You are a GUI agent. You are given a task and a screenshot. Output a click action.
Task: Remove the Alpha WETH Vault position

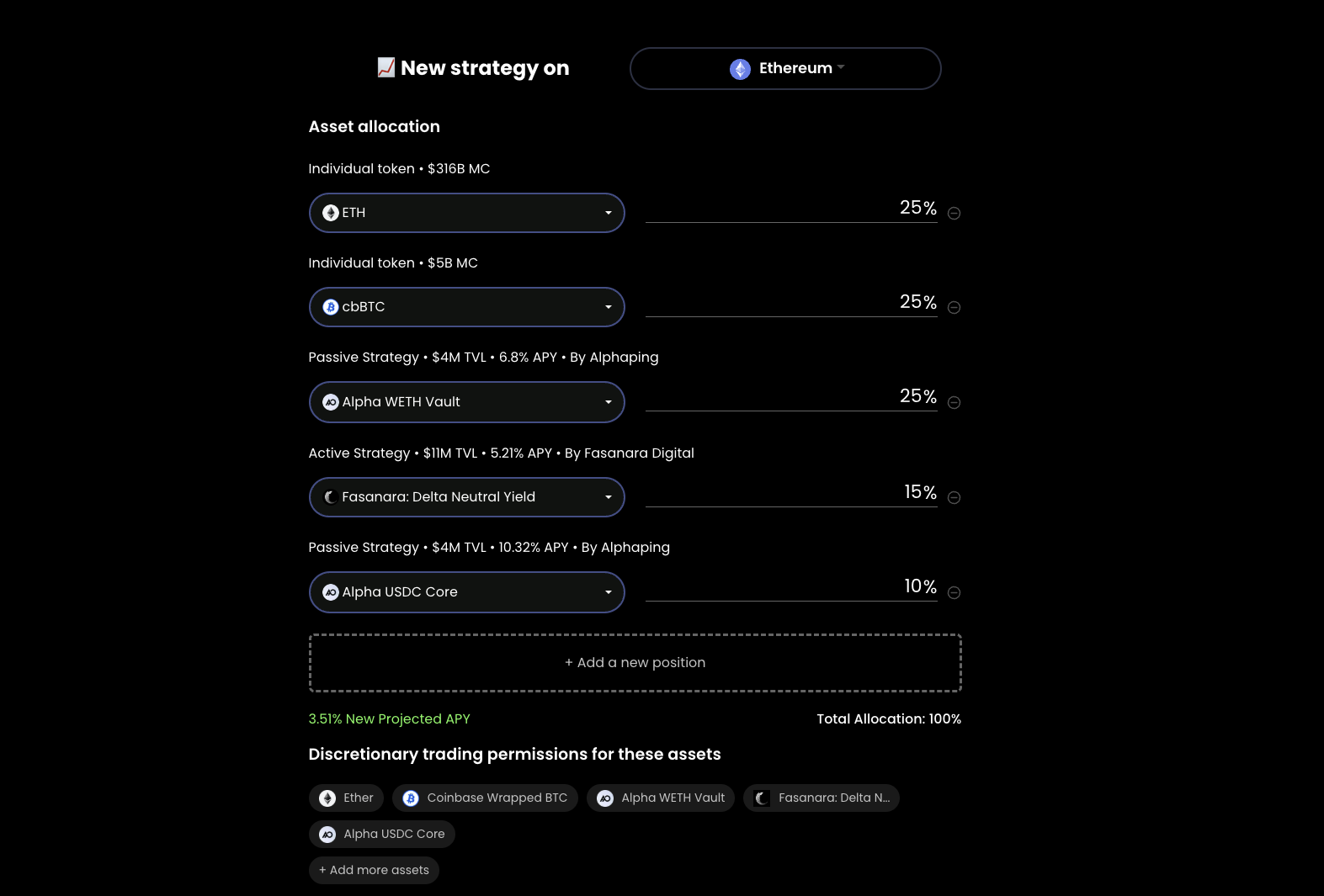tap(954, 402)
